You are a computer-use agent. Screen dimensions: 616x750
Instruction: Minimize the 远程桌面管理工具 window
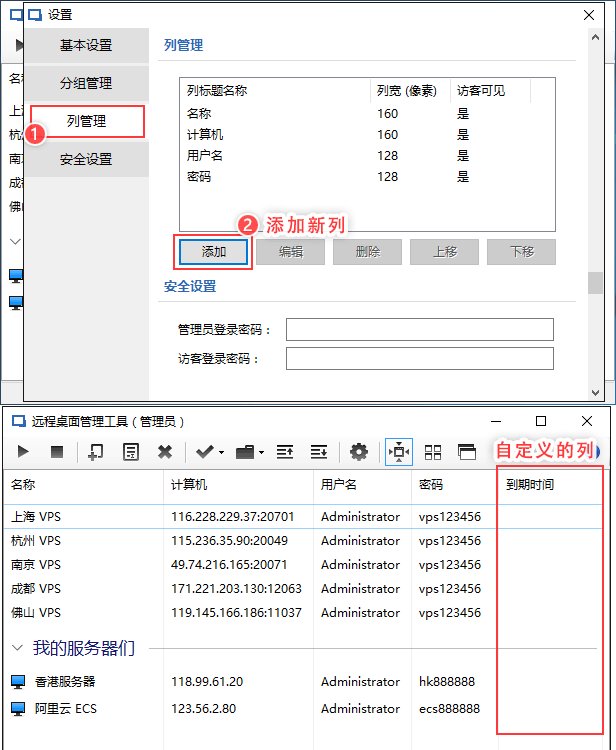(x=496, y=421)
